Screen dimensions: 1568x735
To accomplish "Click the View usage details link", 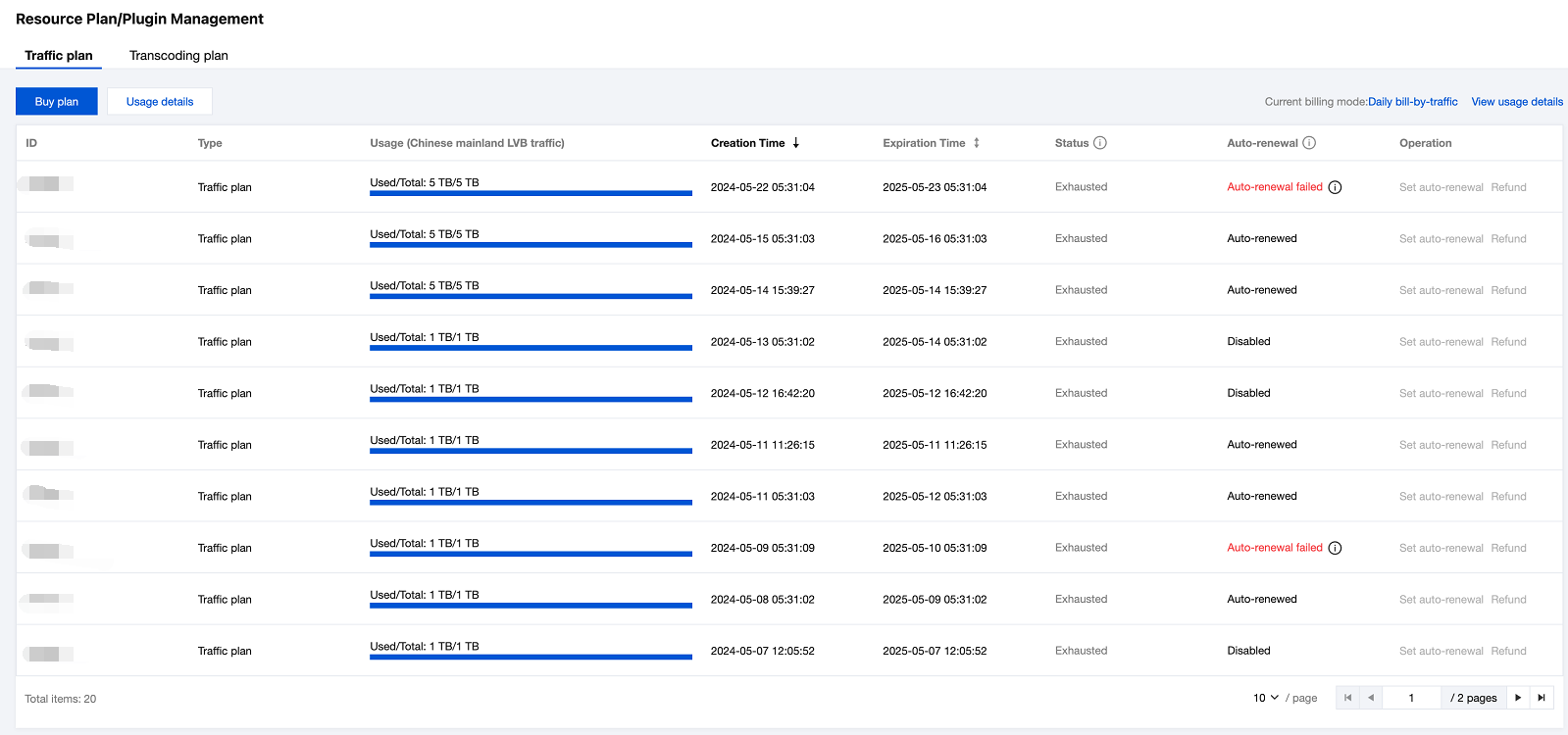I will (x=1516, y=102).
